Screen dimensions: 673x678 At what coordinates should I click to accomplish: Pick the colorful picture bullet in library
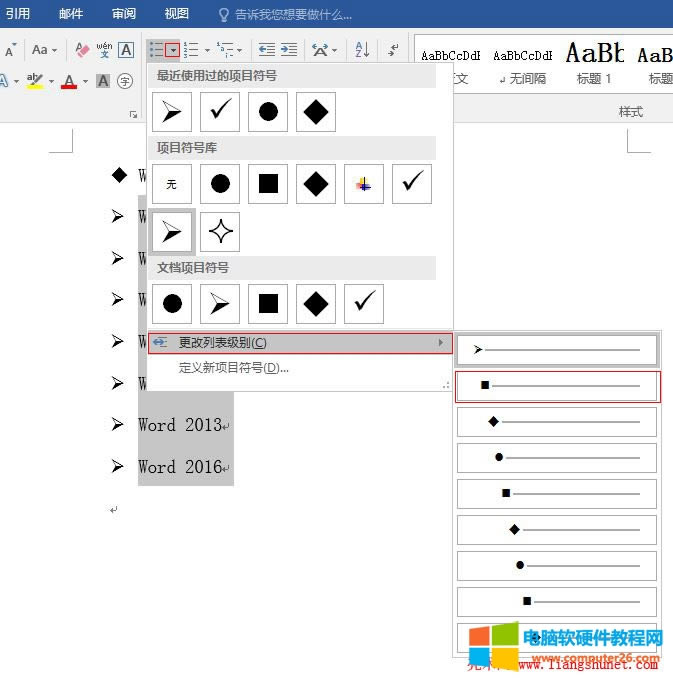[x=364, y=184]
